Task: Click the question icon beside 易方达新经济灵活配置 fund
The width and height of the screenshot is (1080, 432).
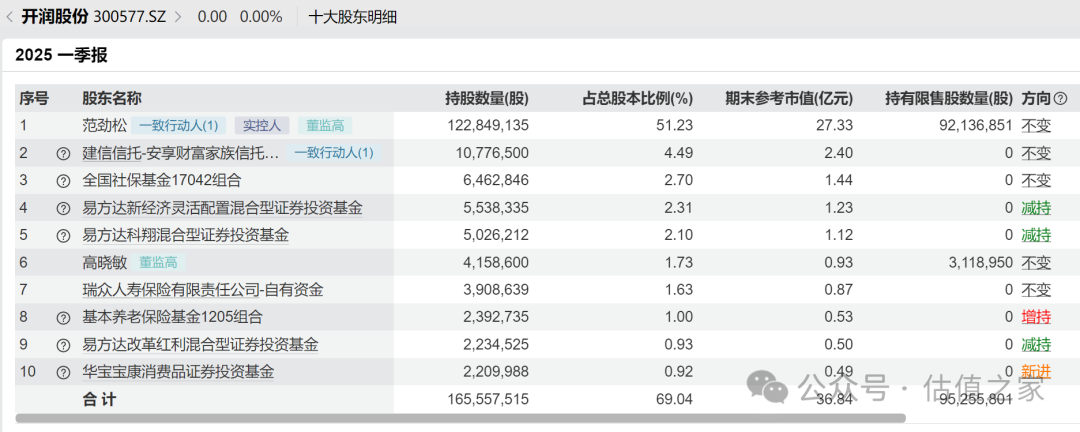Action: 63,208
